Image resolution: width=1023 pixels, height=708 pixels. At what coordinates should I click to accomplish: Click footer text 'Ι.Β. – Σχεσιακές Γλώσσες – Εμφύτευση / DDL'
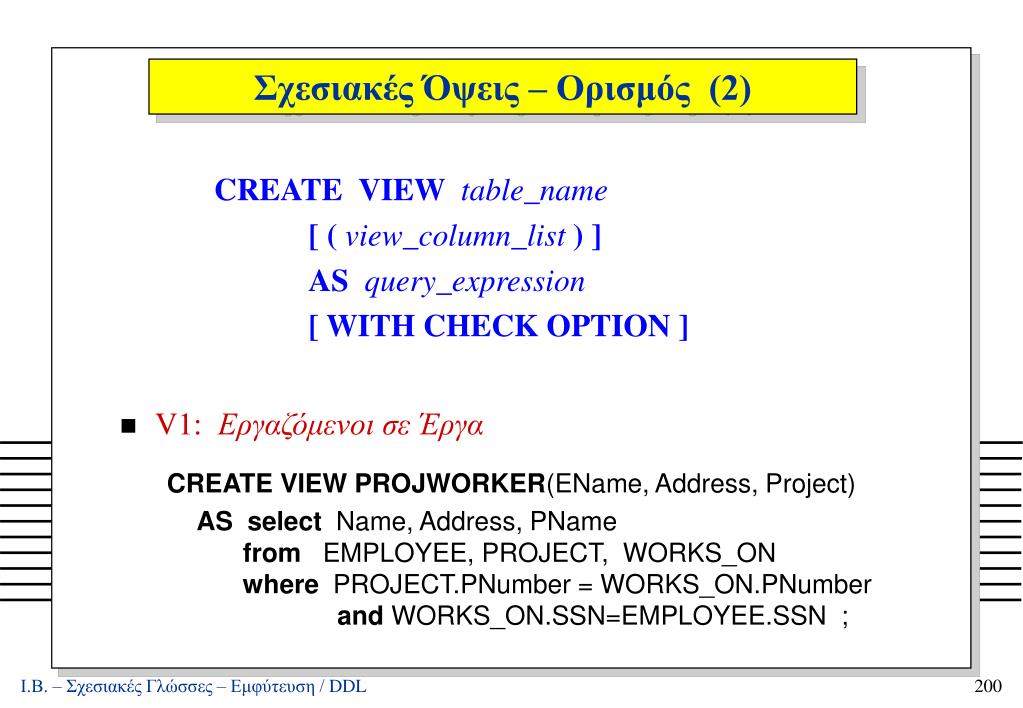click(194, 686)
